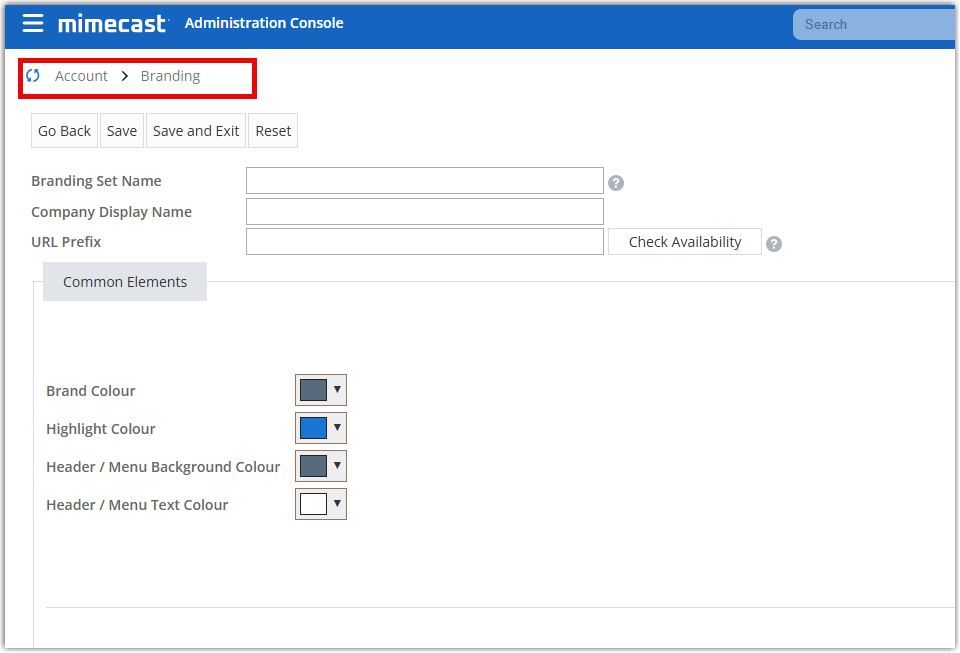
Task: Go to Account in the breadcrumb
Action: tap(81, 76)
